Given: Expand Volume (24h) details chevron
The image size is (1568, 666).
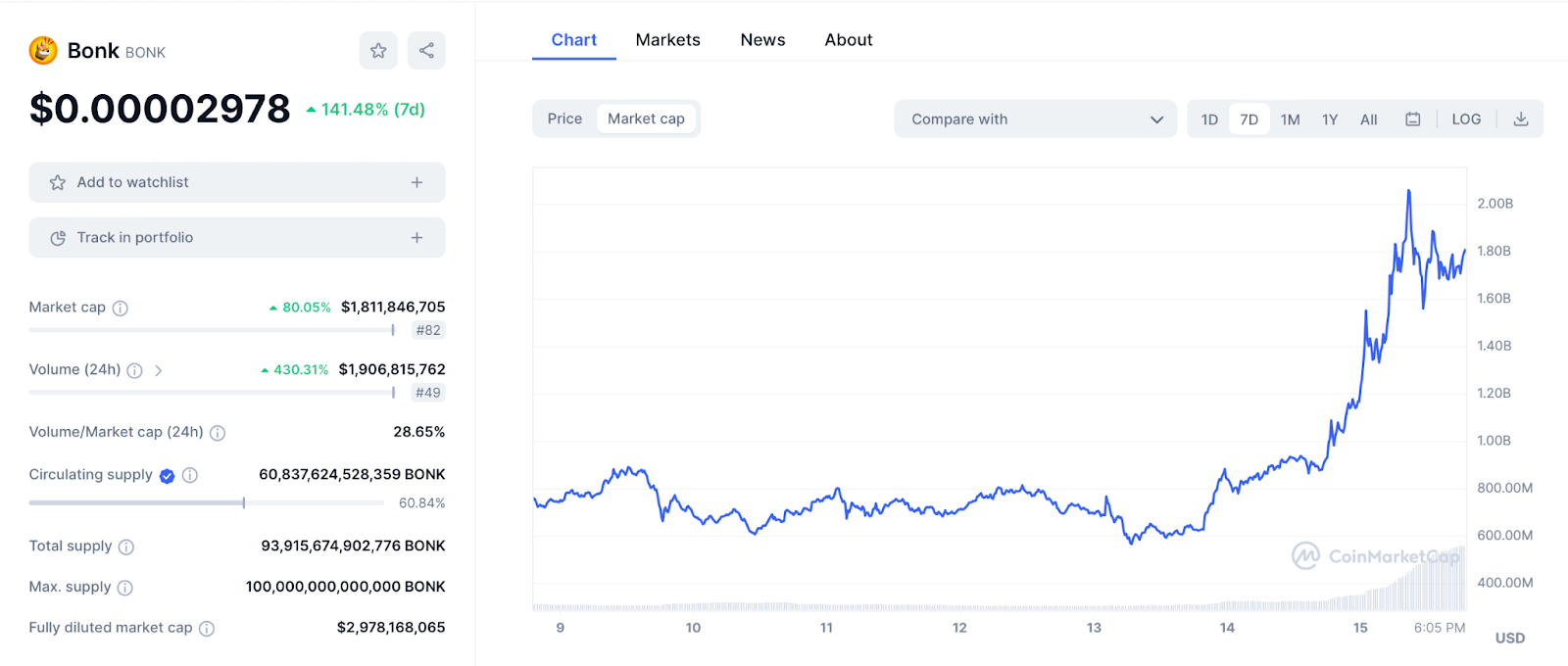Looking at the screenshot, I should click(158, 370).
